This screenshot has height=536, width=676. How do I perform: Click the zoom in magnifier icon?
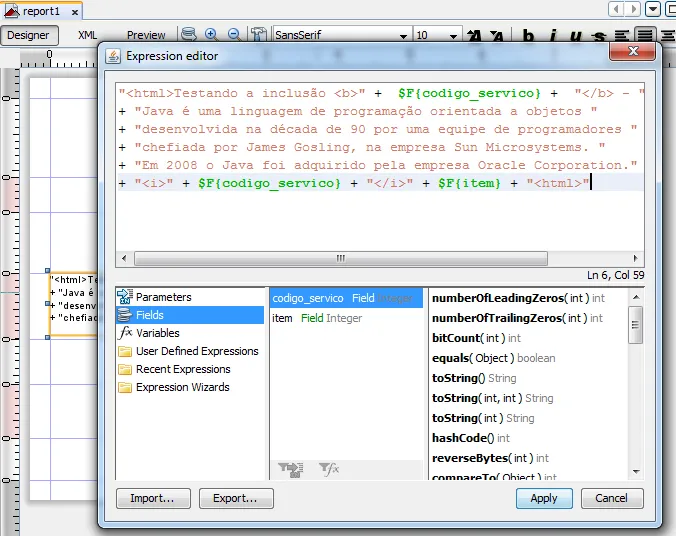click(211, 35)
